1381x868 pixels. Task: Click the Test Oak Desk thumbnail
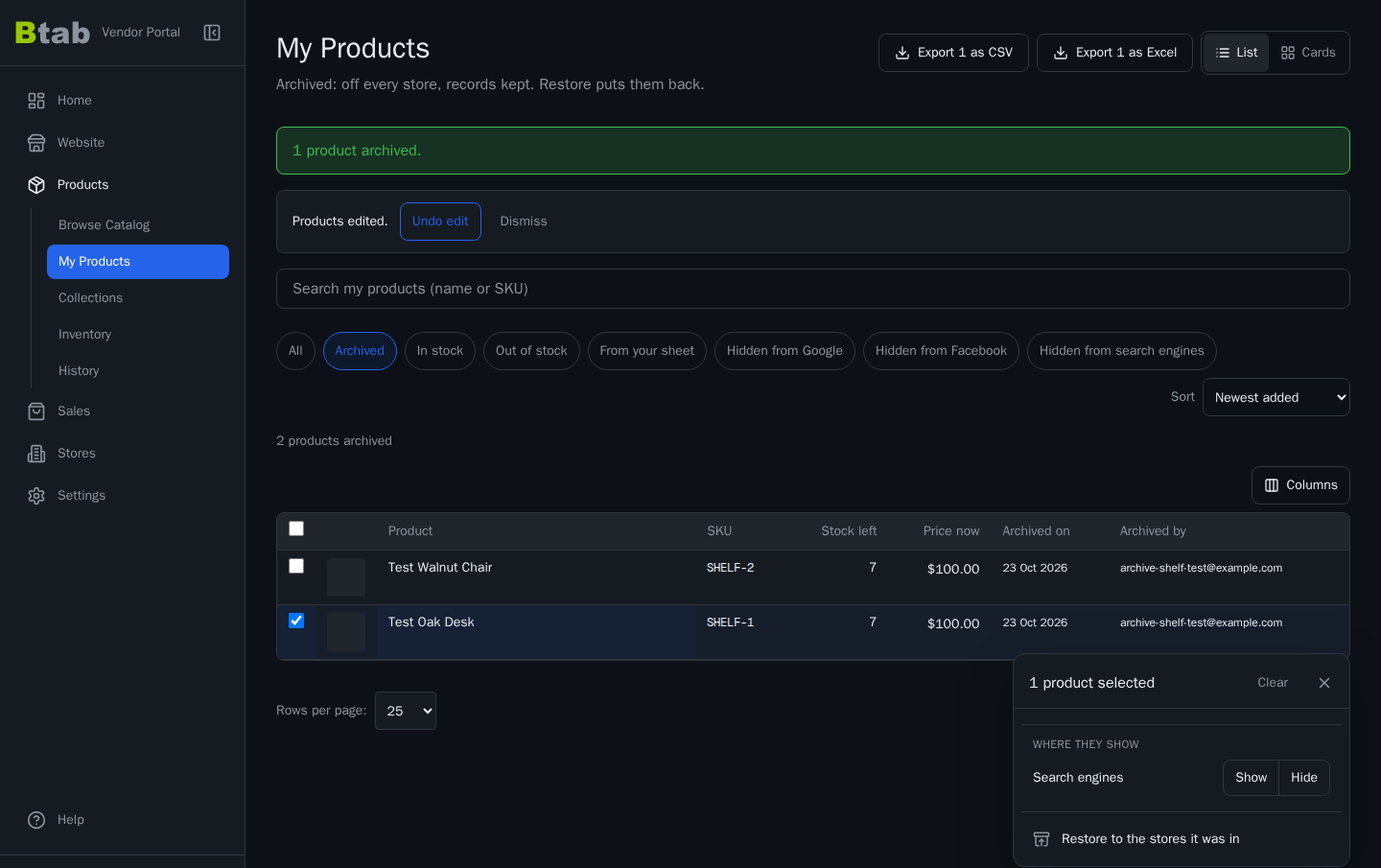click(346, 632)
